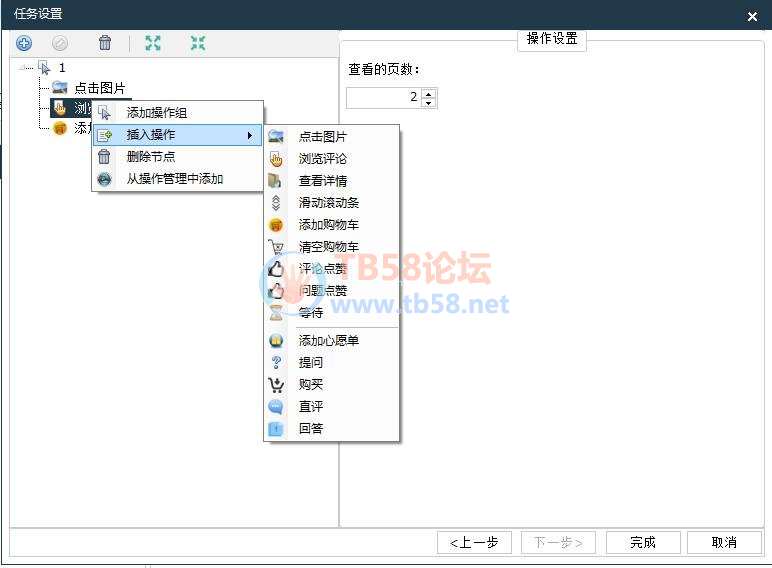
Task: Click the 取消 button
Action: point(724,542)
